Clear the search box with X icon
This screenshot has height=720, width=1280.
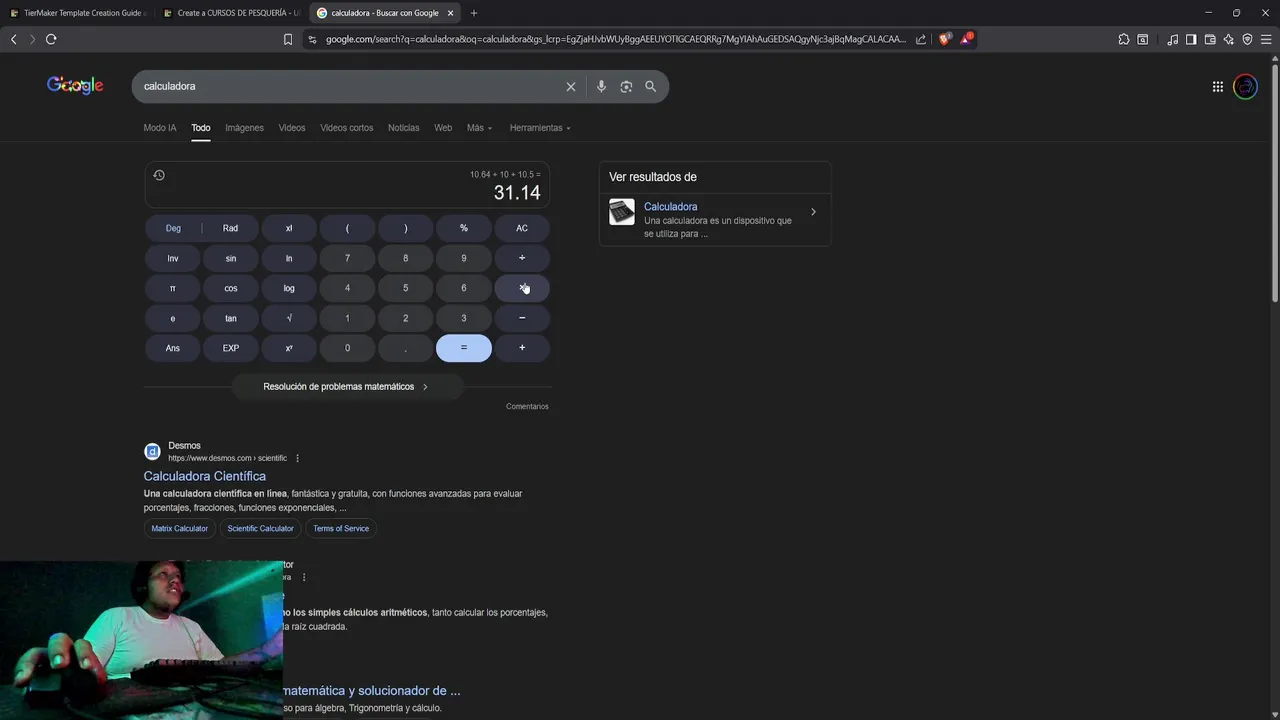[571, 87]
